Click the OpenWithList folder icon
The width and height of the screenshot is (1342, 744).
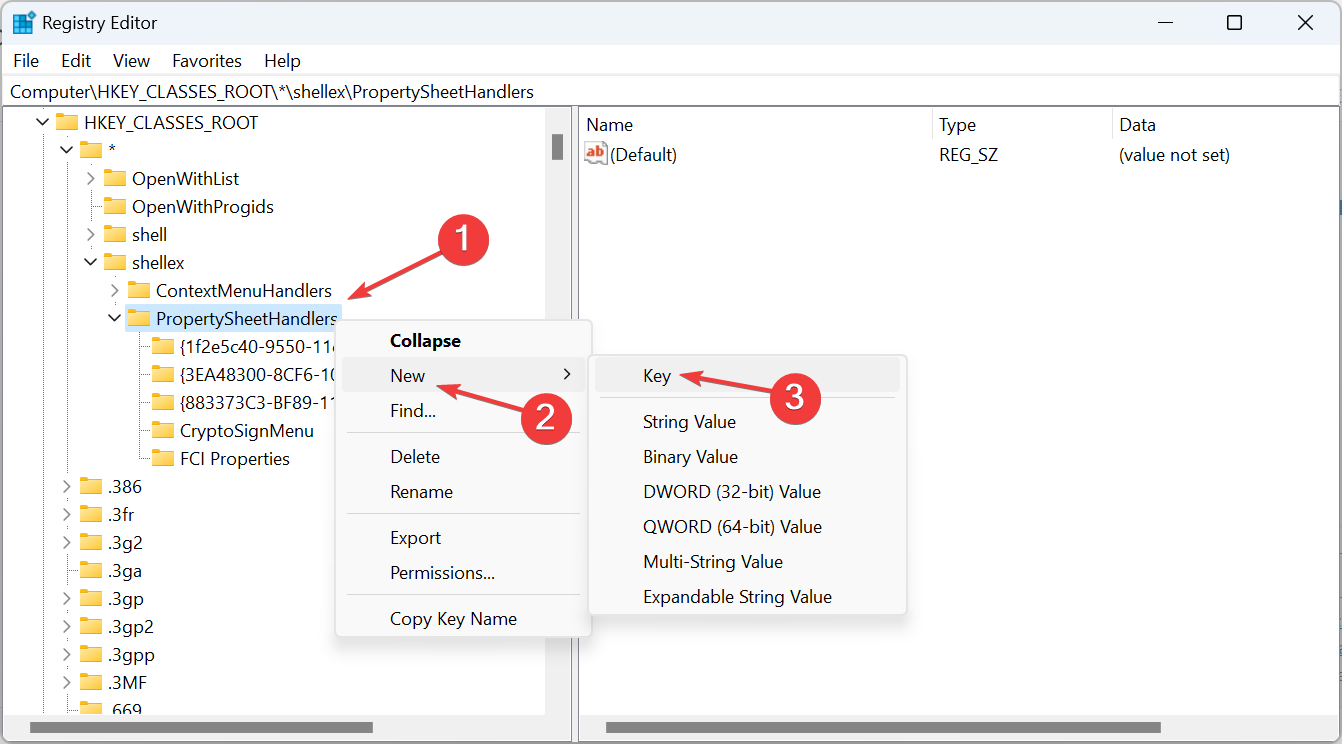tap(115, 178)
